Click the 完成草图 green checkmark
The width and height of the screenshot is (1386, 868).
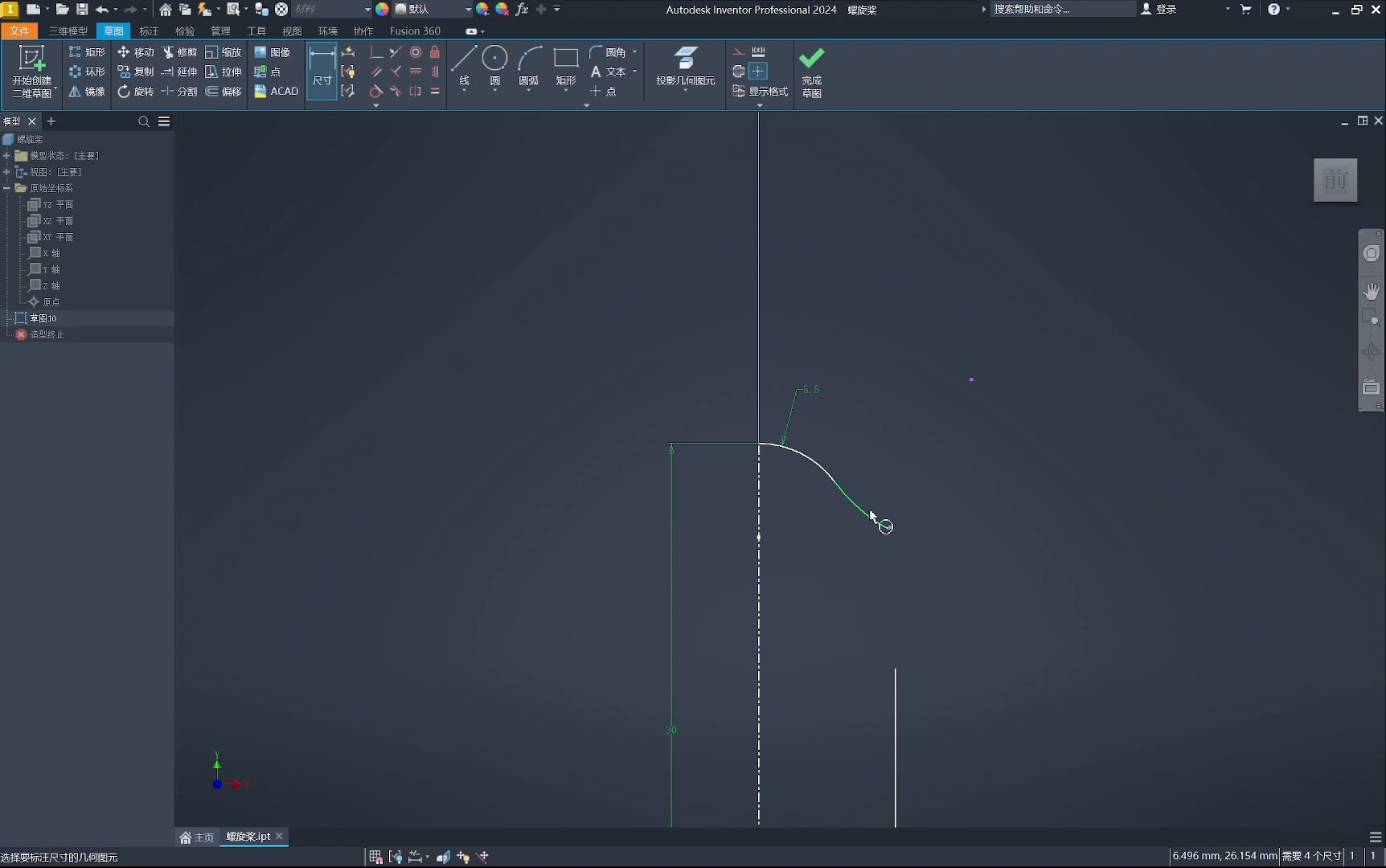tap(811, 59)
